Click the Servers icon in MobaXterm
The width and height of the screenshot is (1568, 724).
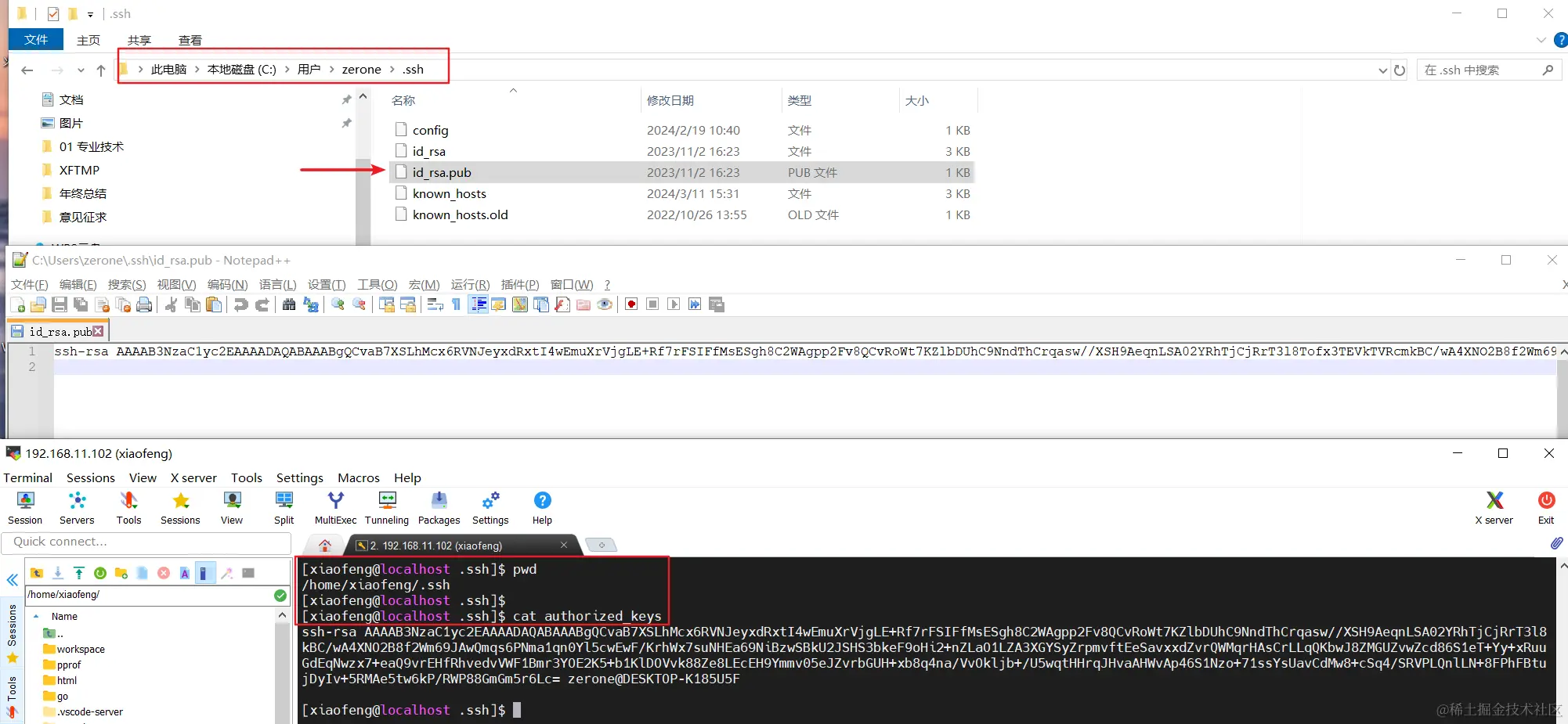(x=77, y=508)
